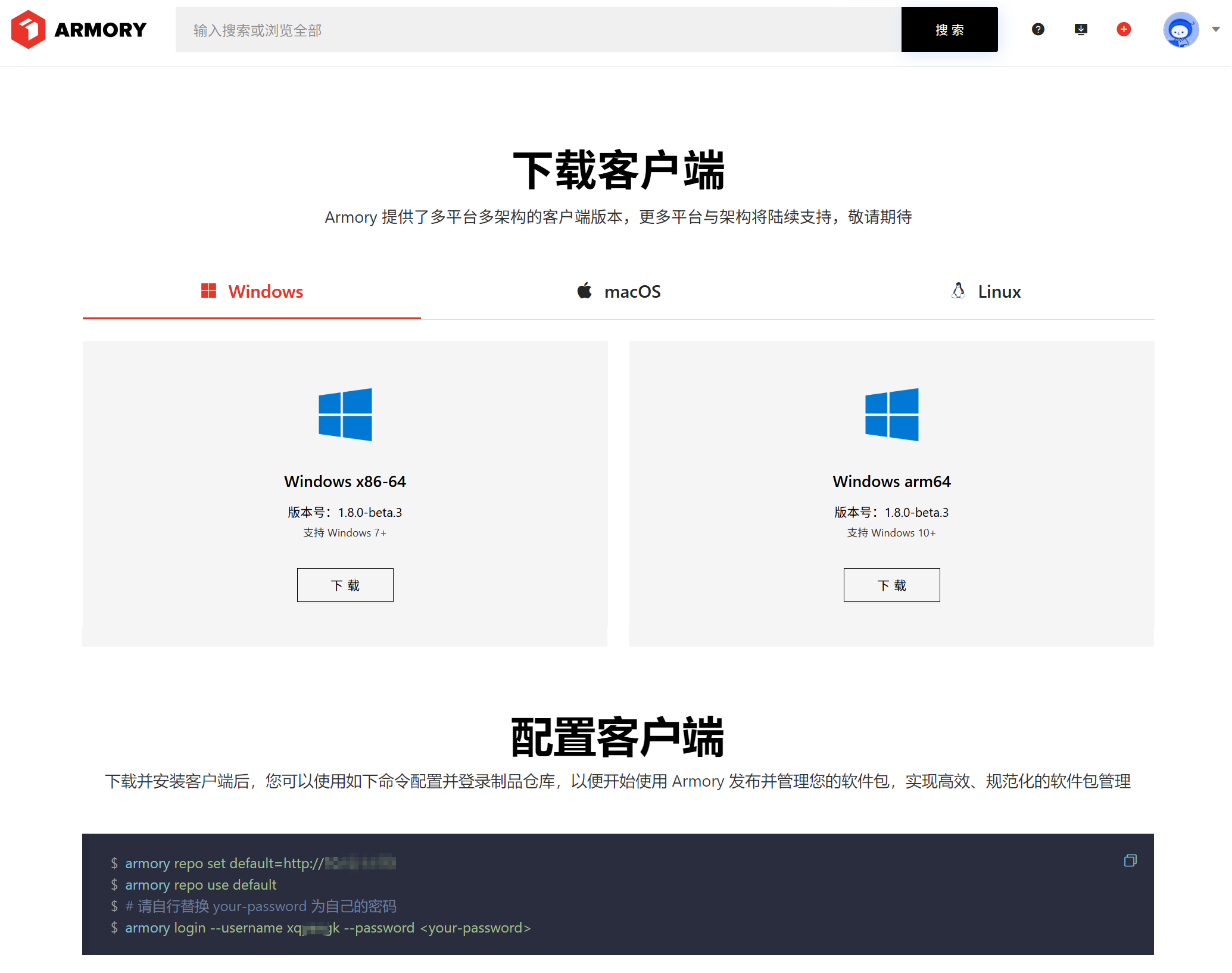This screenshot has height=973, width=1232.
Task: Open the user avatar profile
Action: (1181, 29)
